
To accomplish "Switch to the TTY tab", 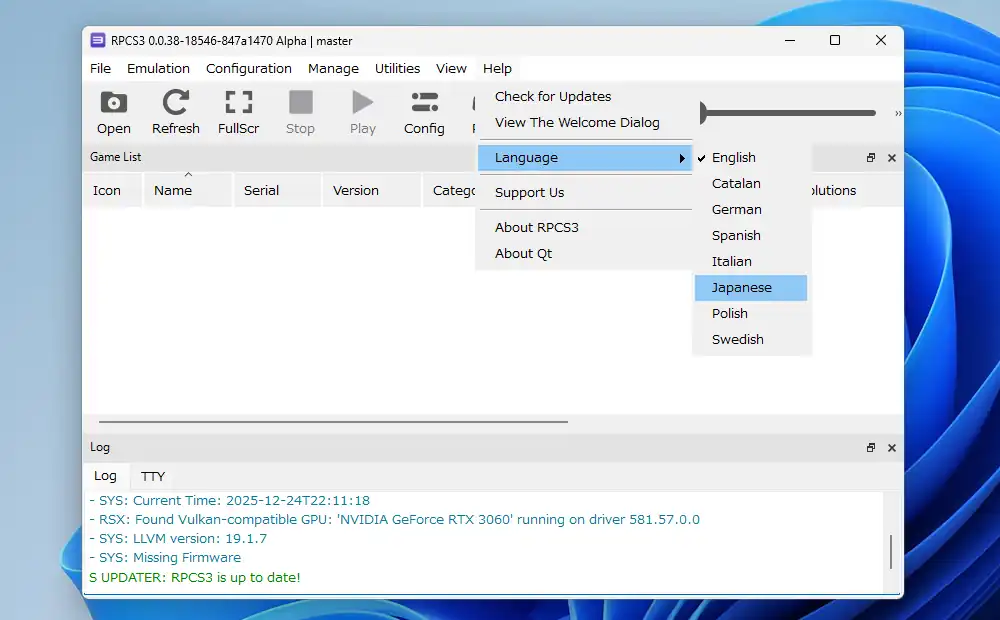I will (x=151, y=476).
